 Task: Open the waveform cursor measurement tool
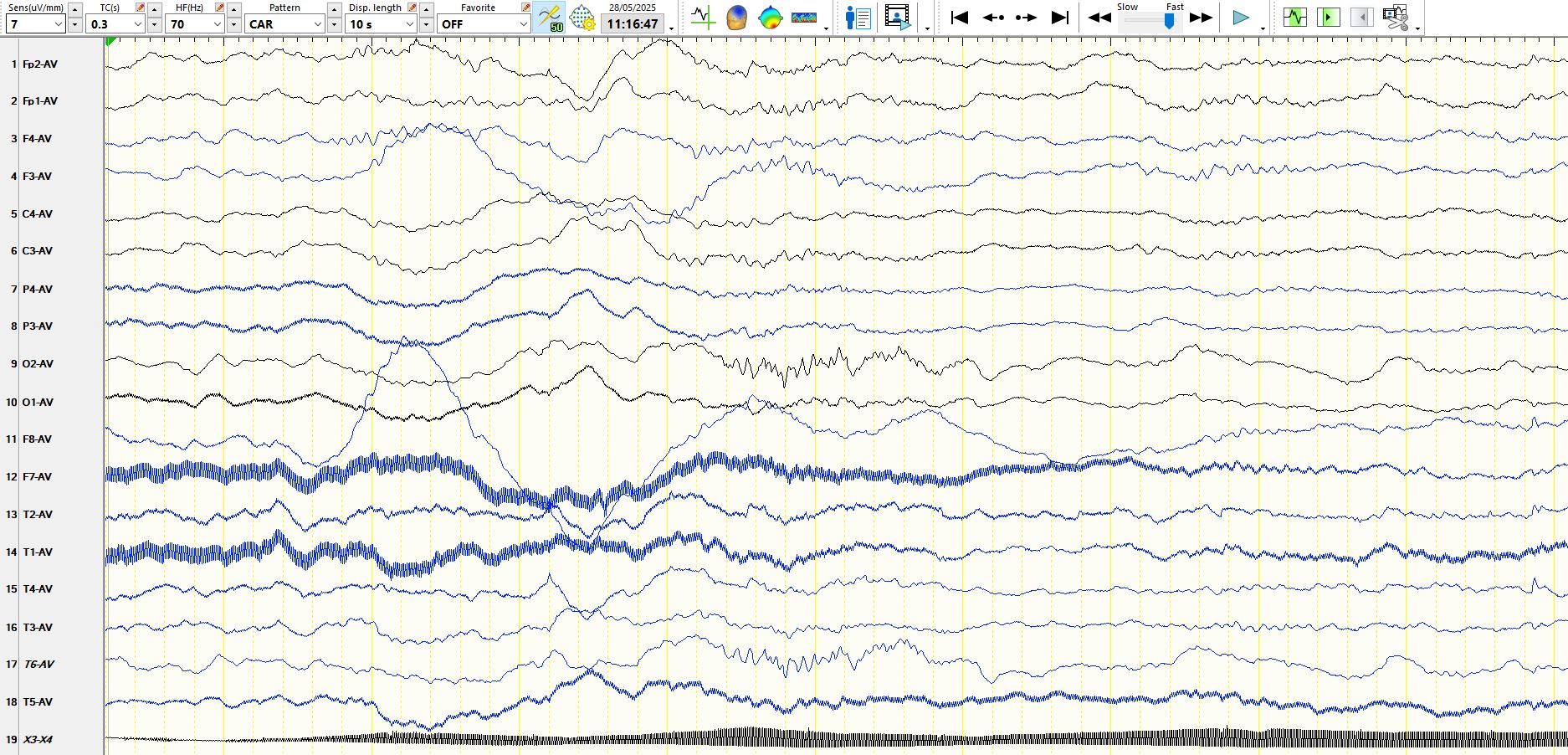click(x=703, y=18)
